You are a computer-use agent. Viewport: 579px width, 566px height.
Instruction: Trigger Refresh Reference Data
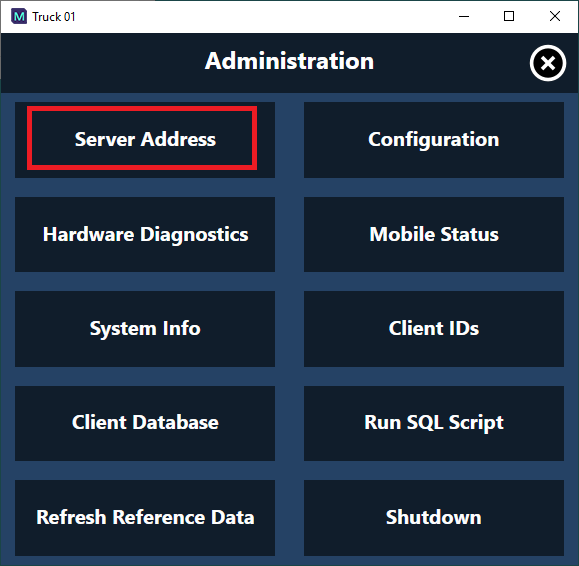145,518
